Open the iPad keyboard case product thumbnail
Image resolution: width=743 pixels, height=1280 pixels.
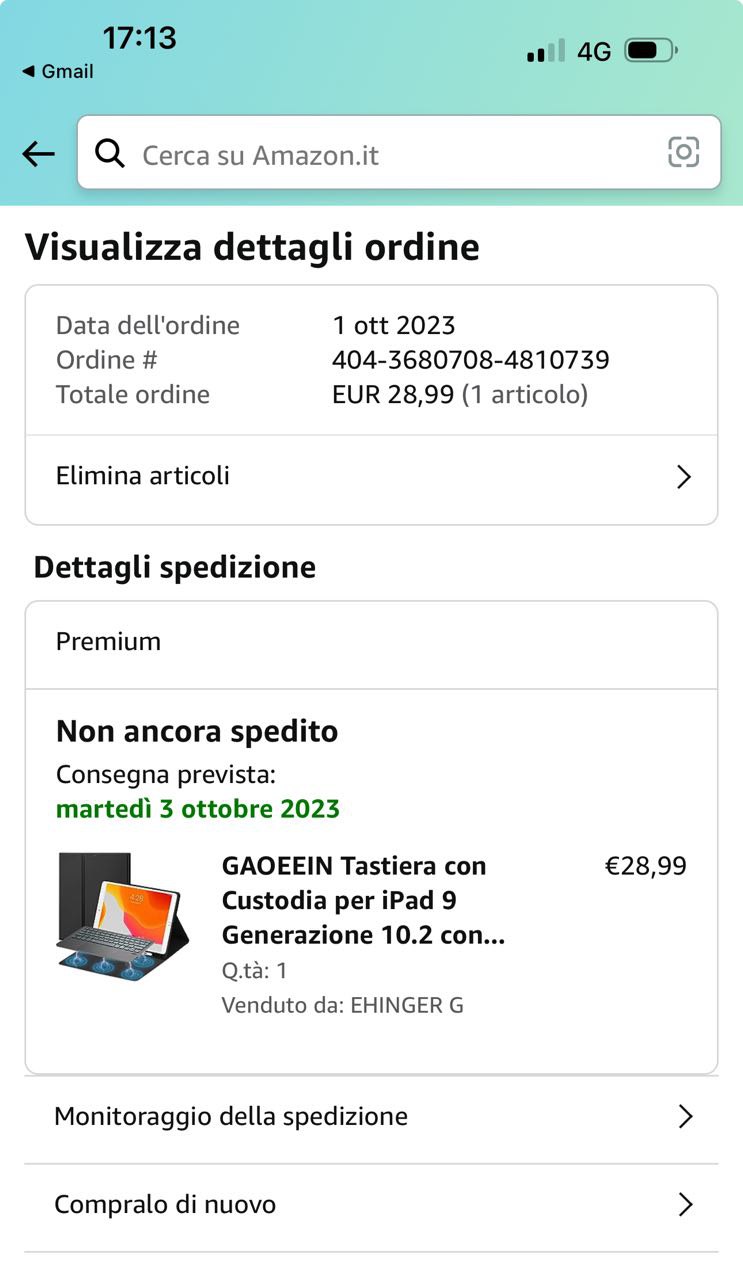(122, 915)
